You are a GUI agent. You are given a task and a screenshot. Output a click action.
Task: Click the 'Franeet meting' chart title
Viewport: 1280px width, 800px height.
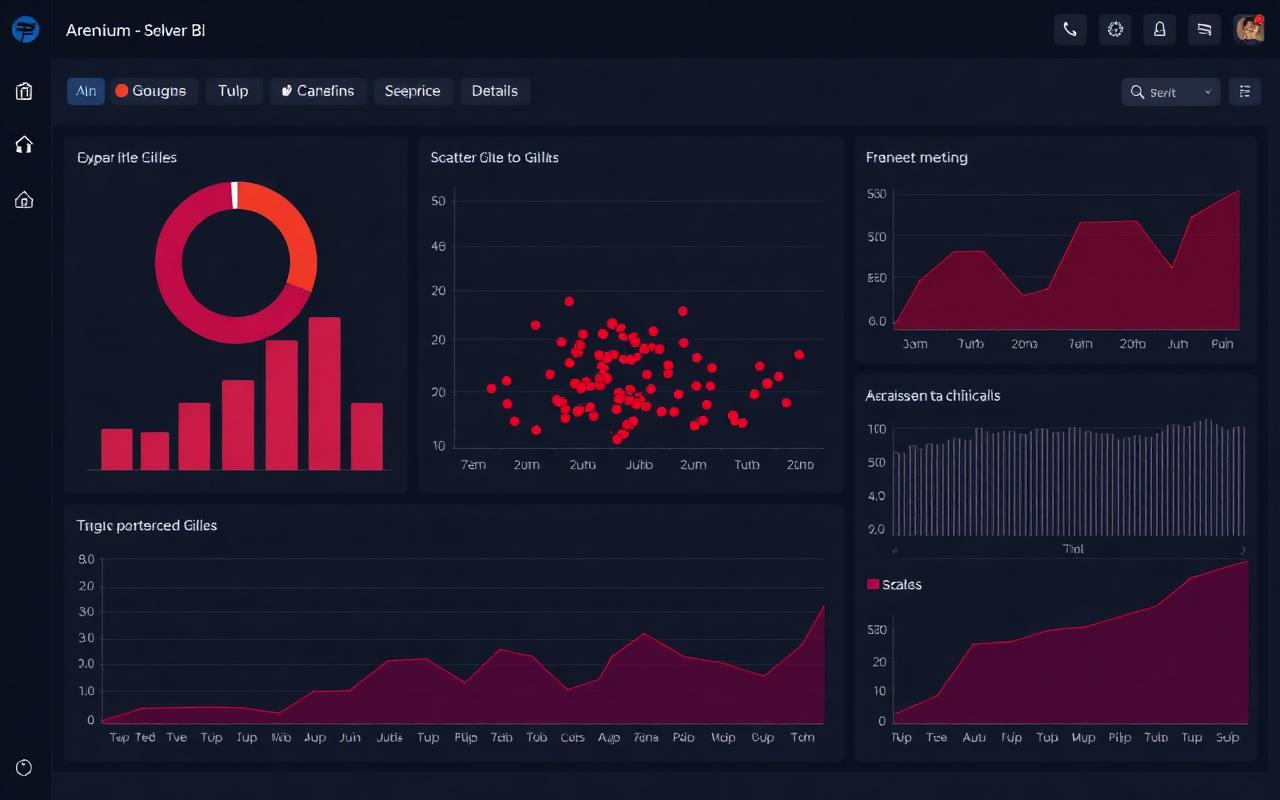coord(916,158)
